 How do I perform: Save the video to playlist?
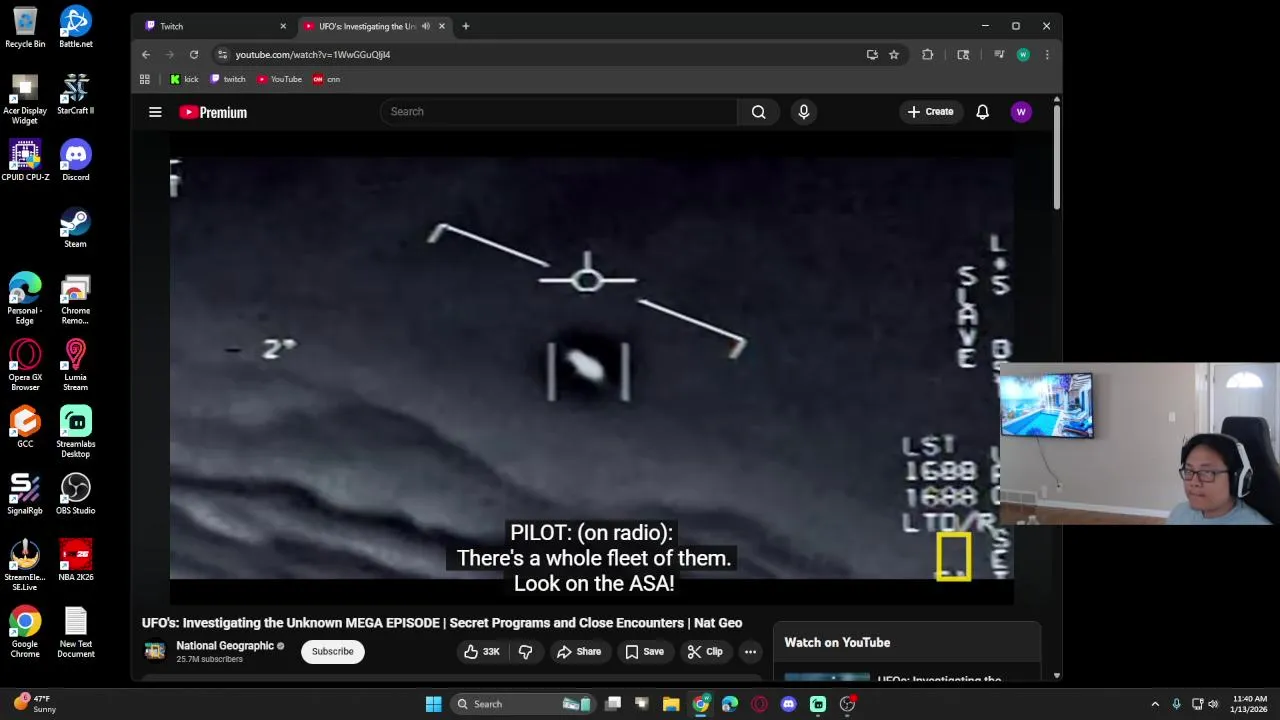pos(644,651)
